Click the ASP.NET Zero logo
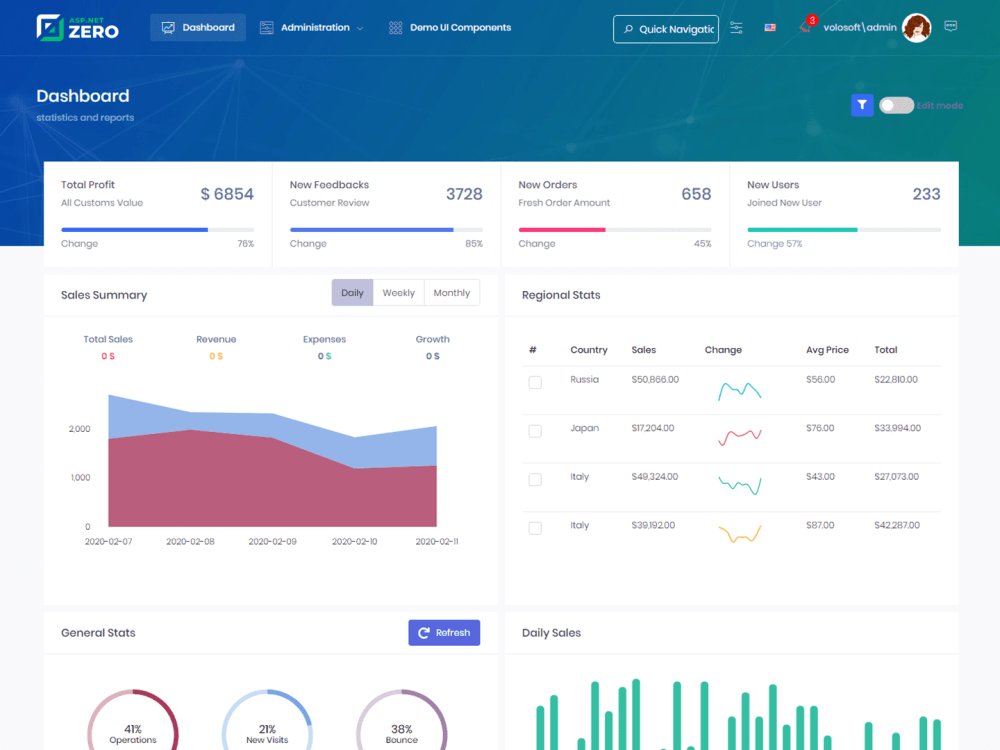Viewport: 1000px width, 750px height. 77,27
